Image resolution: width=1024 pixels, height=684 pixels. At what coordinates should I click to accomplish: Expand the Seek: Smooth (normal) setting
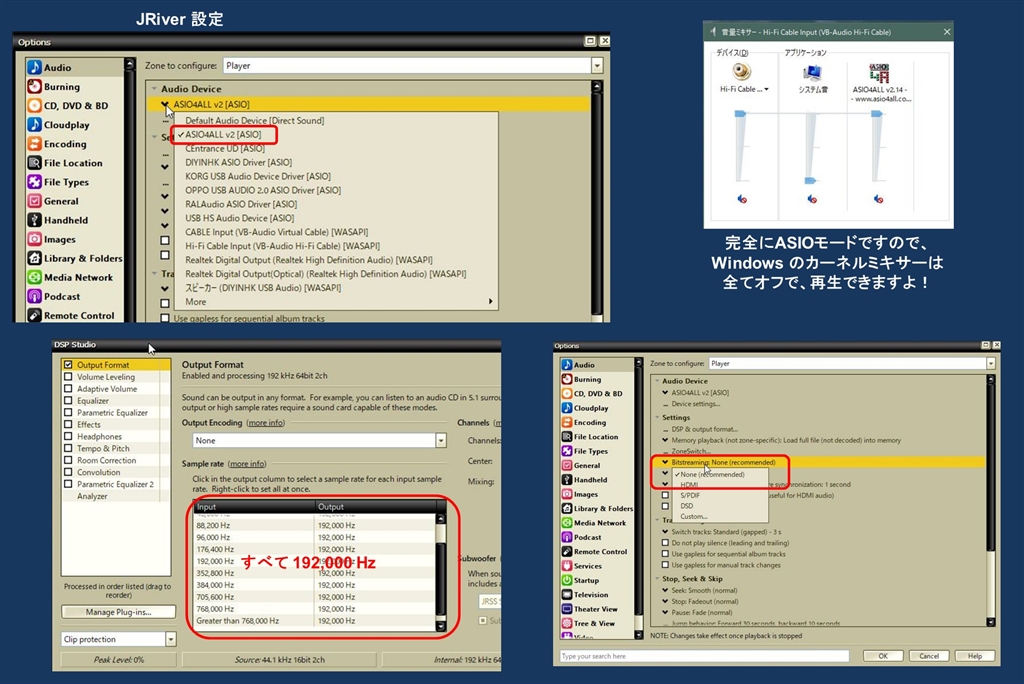tap(665, 590)
